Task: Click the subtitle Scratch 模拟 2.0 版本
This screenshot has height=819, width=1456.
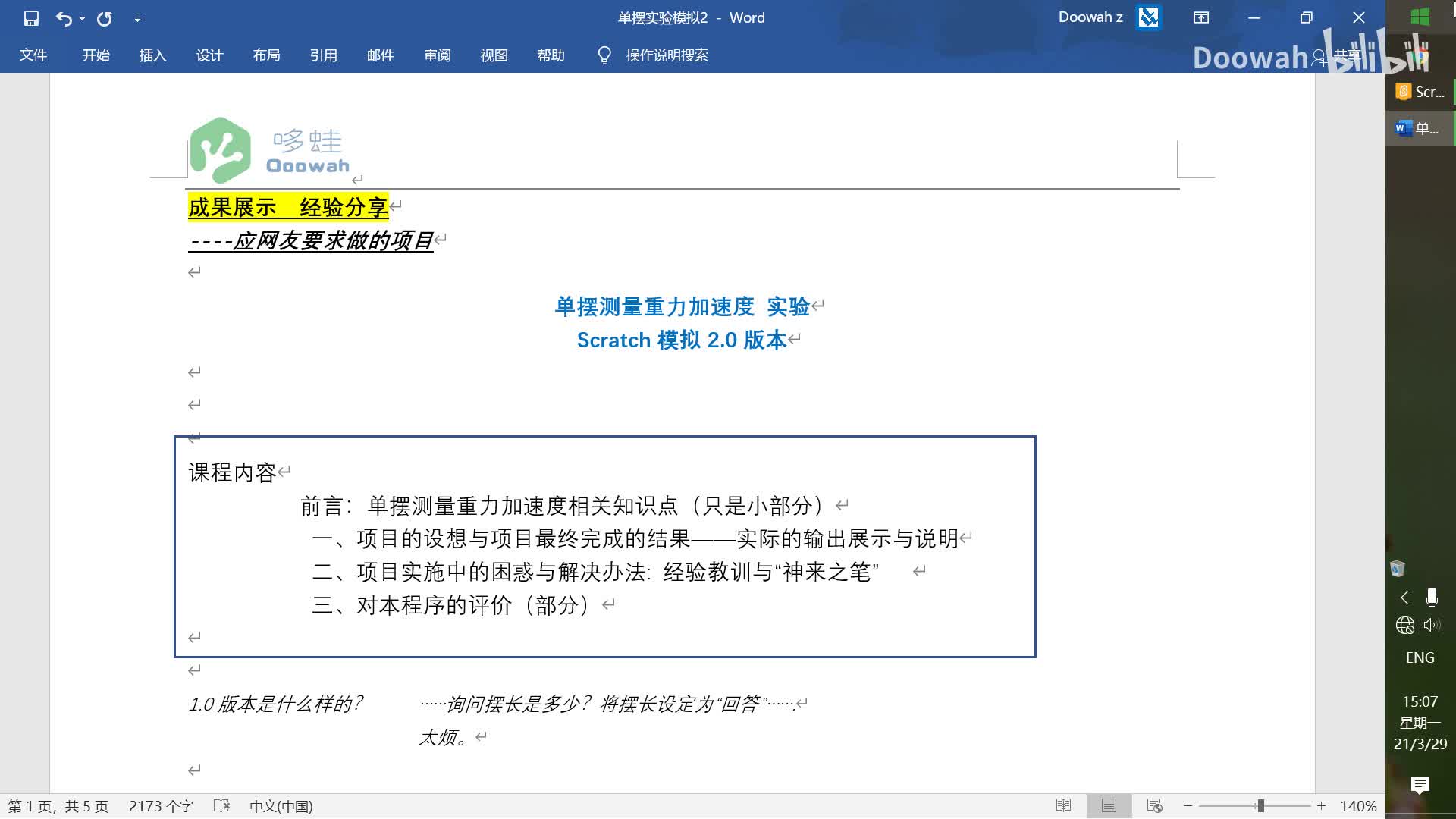Action: [682, 340]
